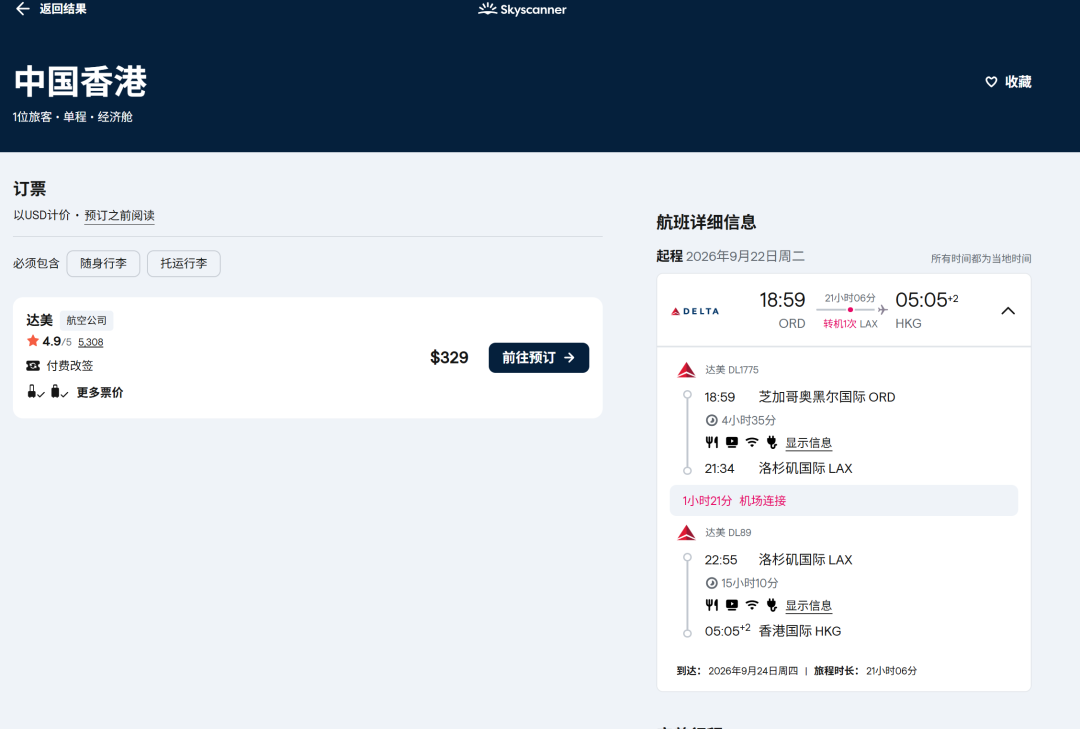Click the checked bag included icon
The image size is (1080, 729).
(x=59, y=392)
